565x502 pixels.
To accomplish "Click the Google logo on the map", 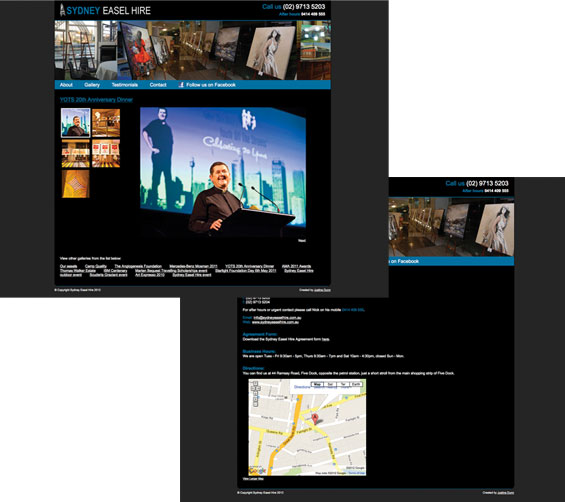I will [257, 471].
